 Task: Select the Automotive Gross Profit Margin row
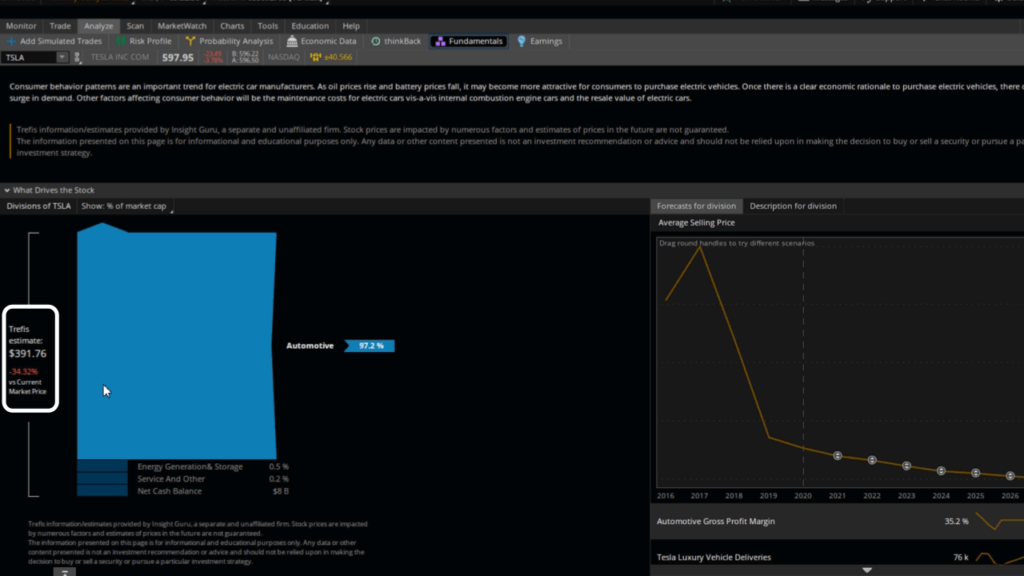tap(837, 521)
